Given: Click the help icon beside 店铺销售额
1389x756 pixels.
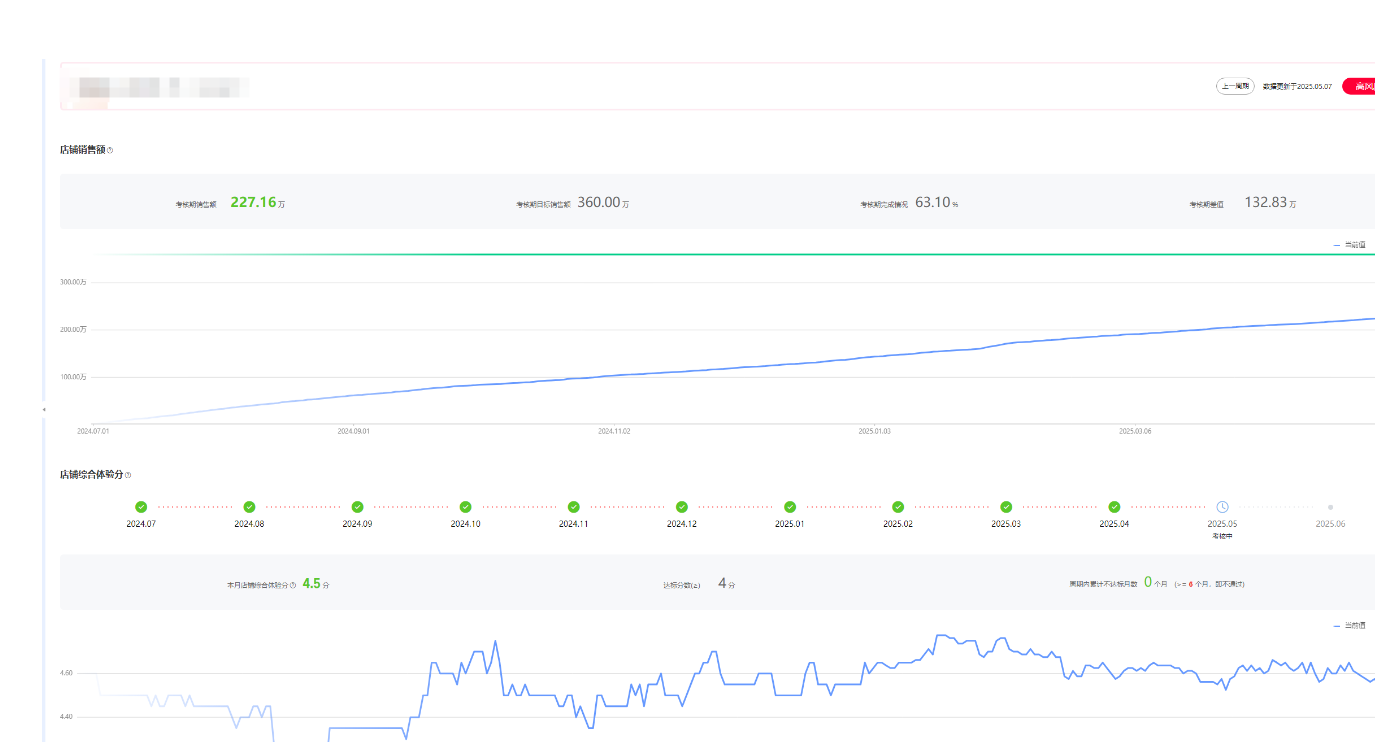Looking at the screenshot, I should click(x=110, y=151).
